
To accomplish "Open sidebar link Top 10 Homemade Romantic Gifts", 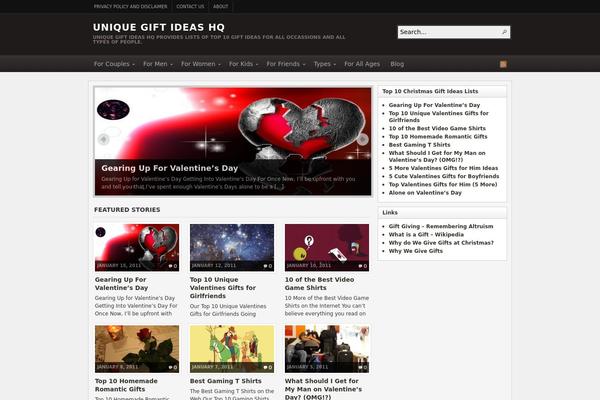I will pos(438,137).
